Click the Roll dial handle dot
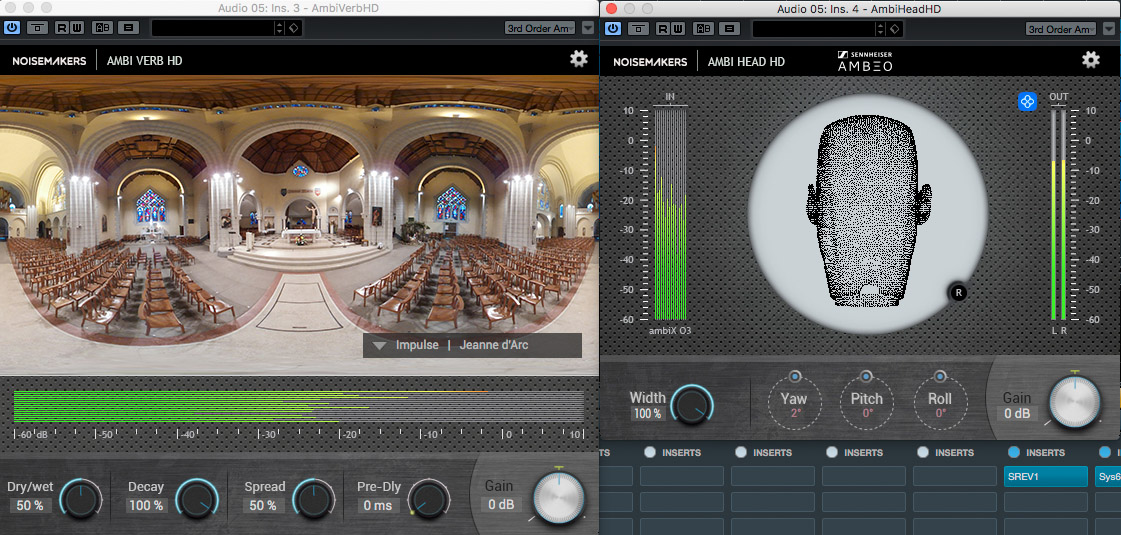The height and width of the screenshot is (535, 1121). coord(940,376)
